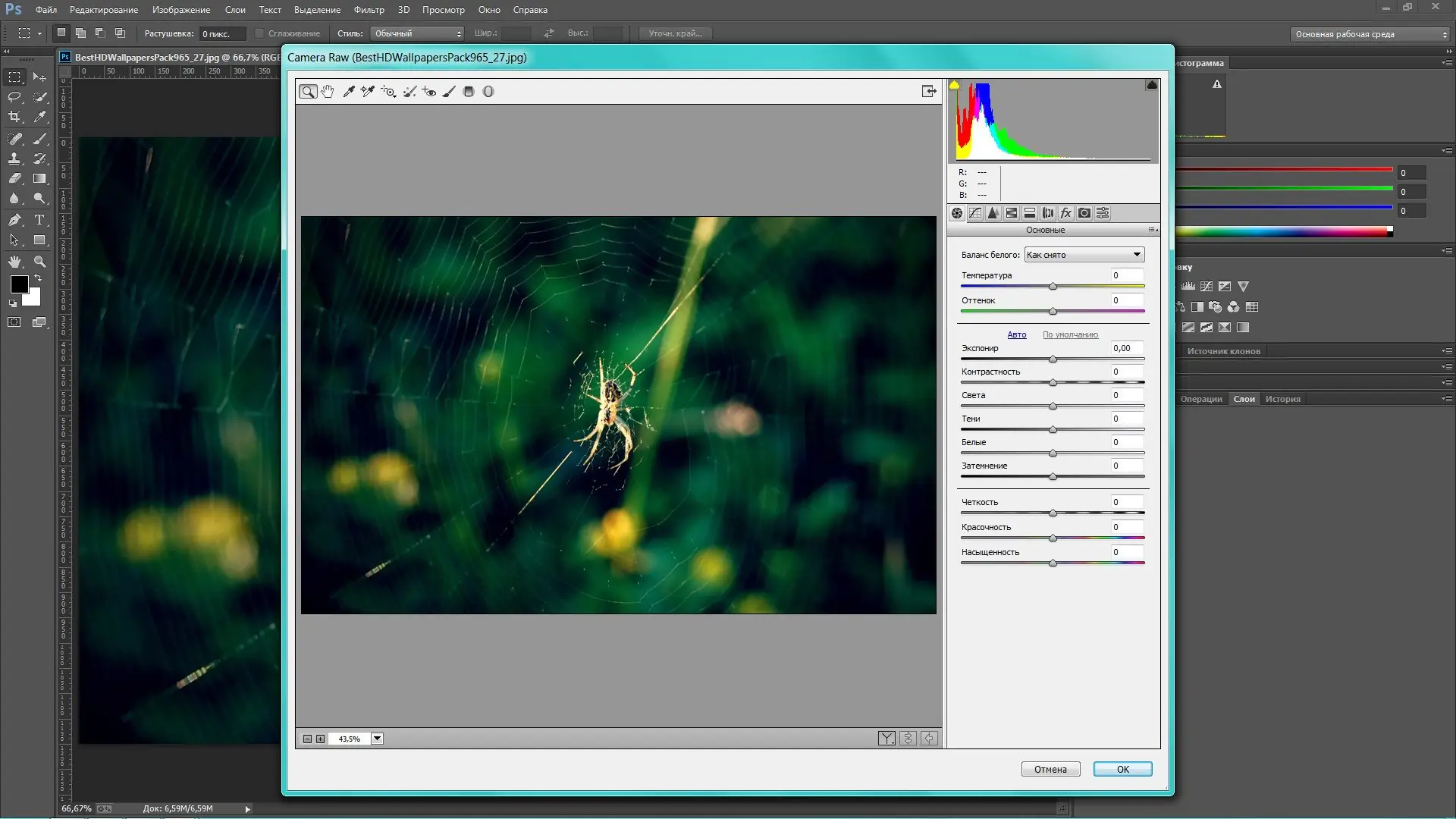Screen dimensions: 1456x819
Task: Select the Hand tool in Camera Raw
Action: (x=328, y=92)
